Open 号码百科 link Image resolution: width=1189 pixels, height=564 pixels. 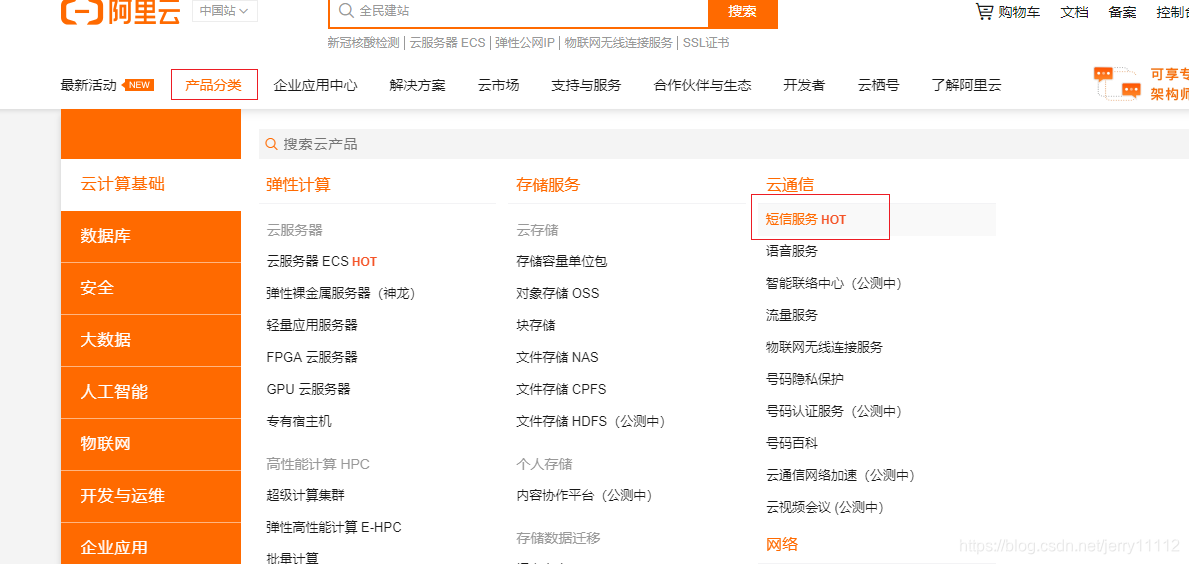792,443
